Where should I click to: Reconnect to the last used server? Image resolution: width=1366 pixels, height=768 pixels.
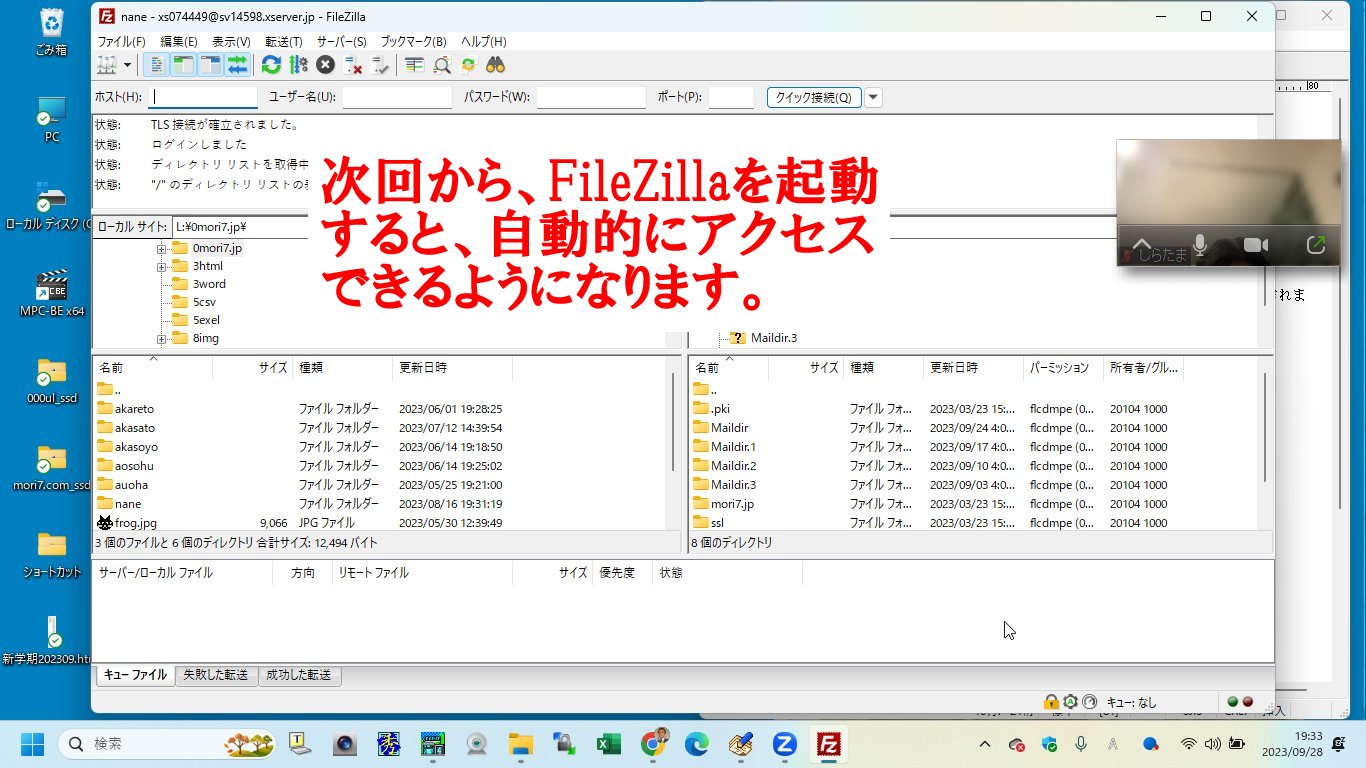(x=380, y=65)
